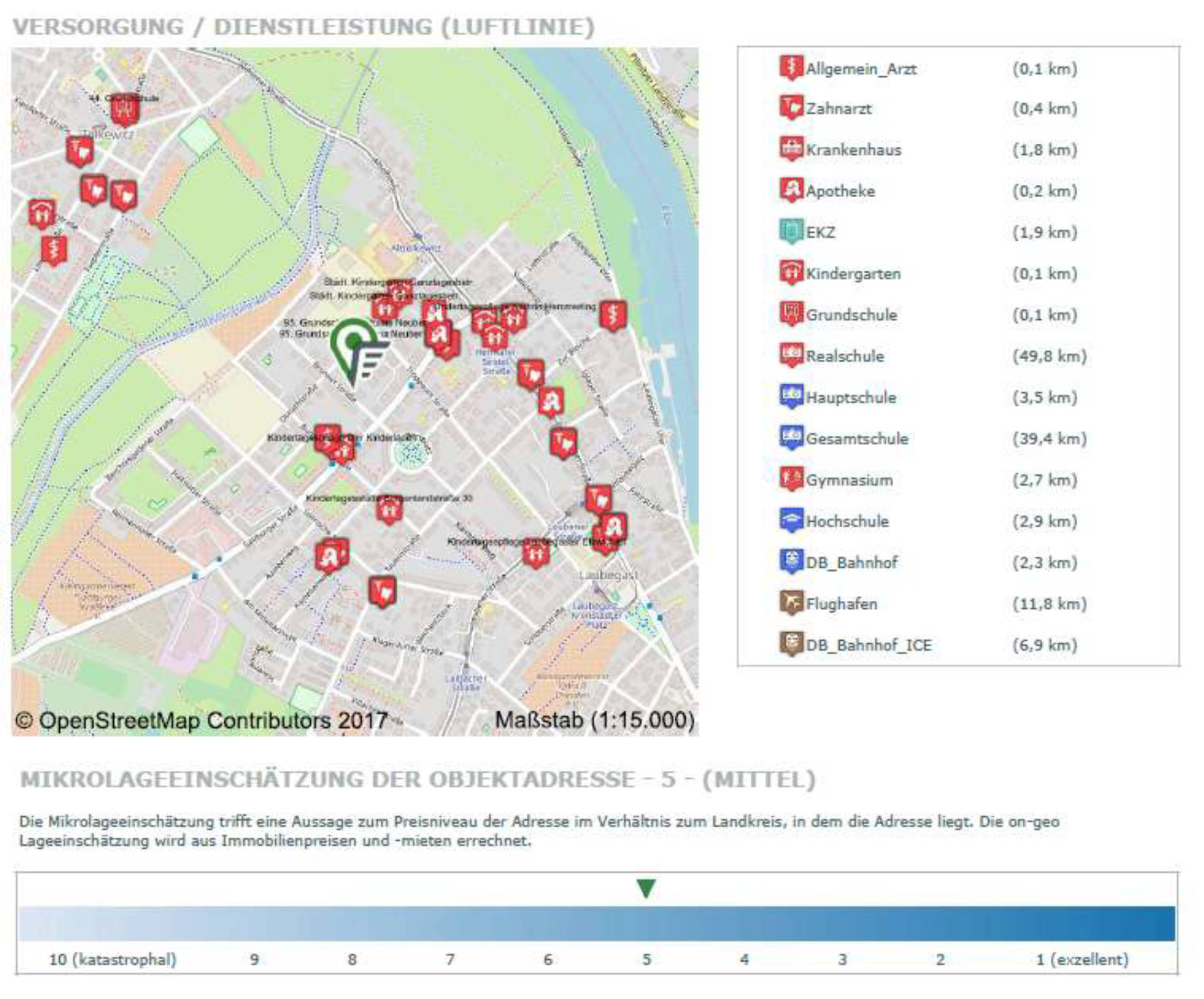Click the OpenStreetMap Contributors 2017 attribution

201,721
